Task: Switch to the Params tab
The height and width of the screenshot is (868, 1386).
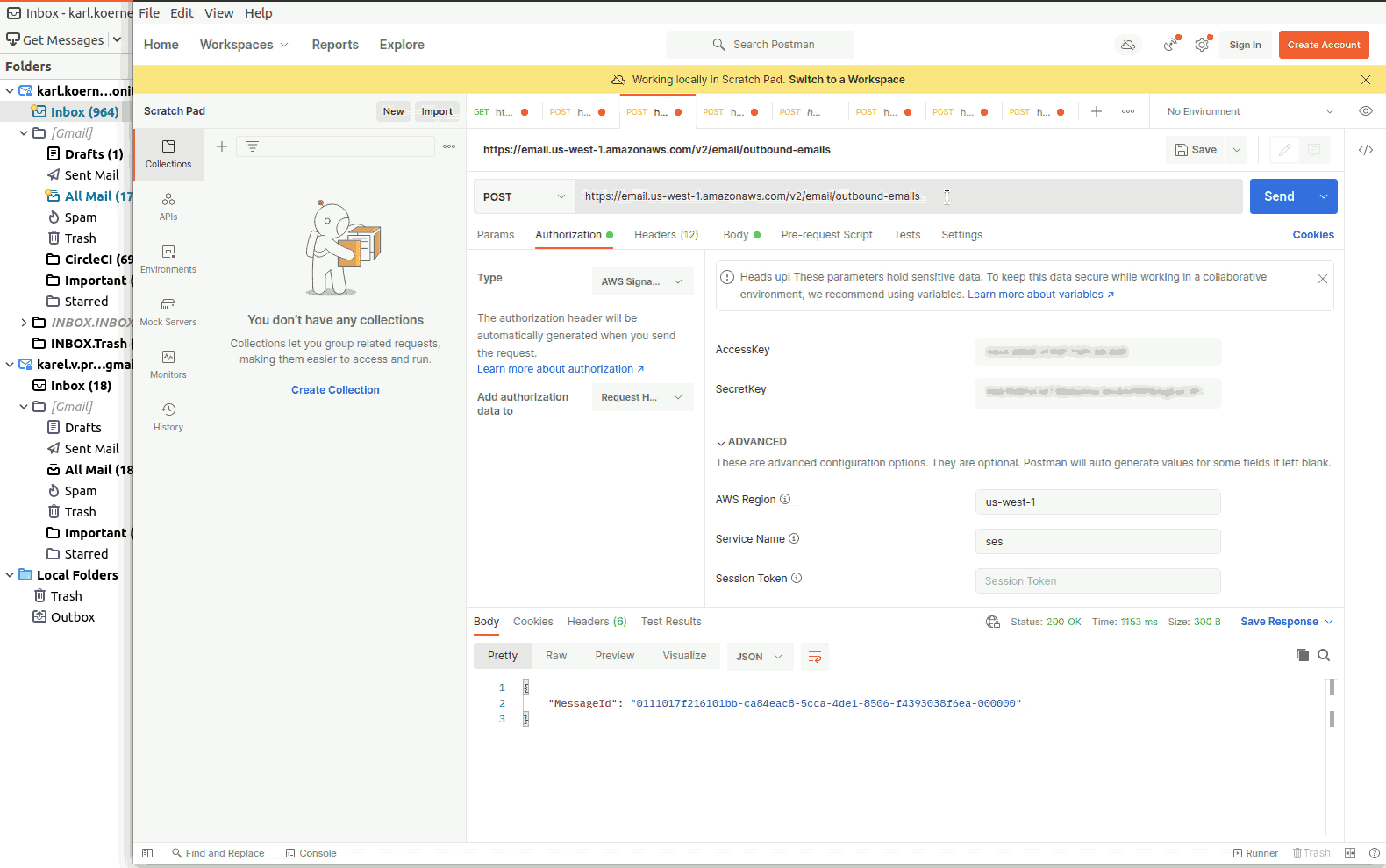Action: tap(496, 235)
